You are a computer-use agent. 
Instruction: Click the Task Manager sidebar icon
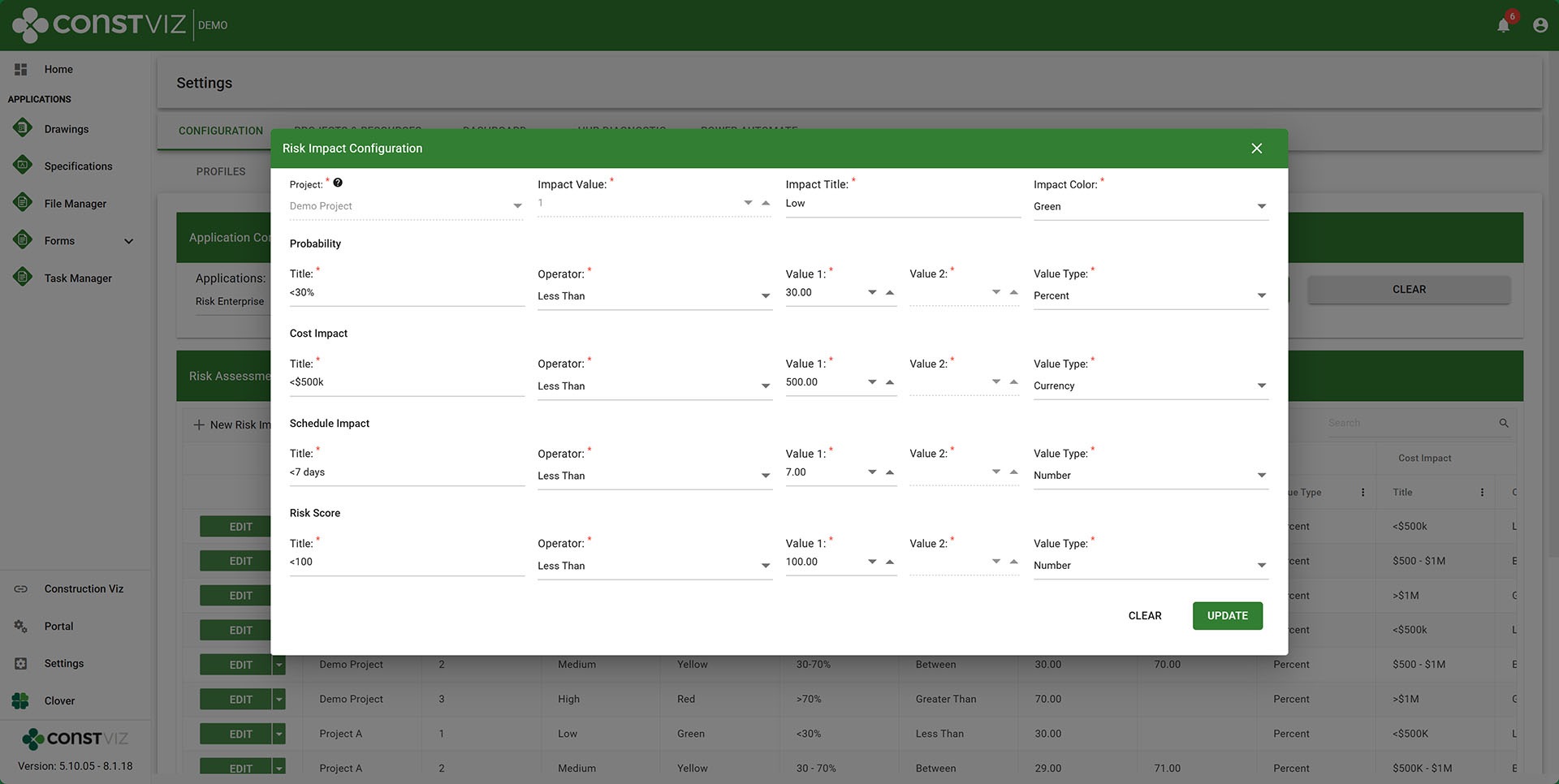23,278
